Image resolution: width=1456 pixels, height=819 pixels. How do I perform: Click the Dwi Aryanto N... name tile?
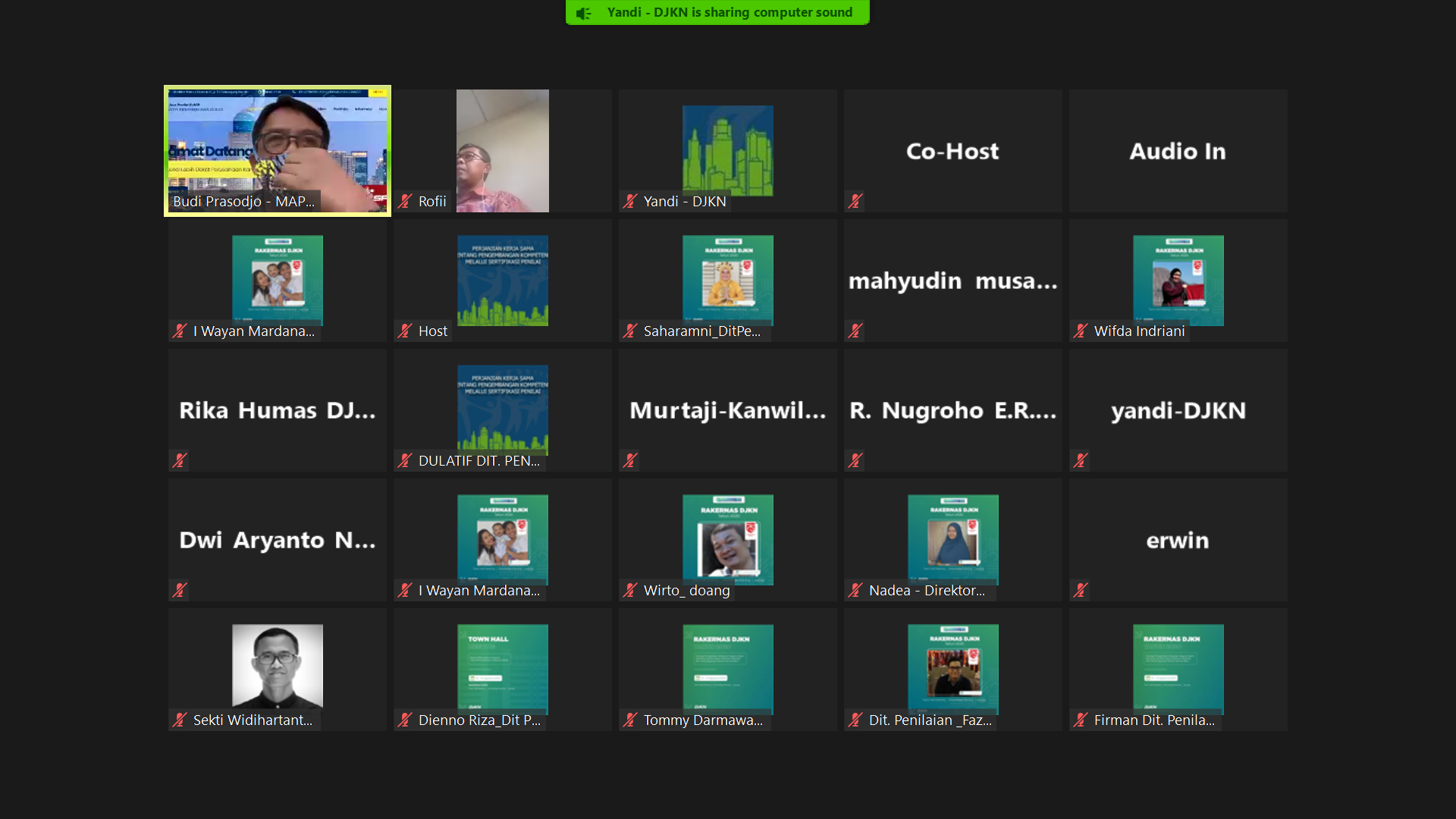(x=278, y=540)
